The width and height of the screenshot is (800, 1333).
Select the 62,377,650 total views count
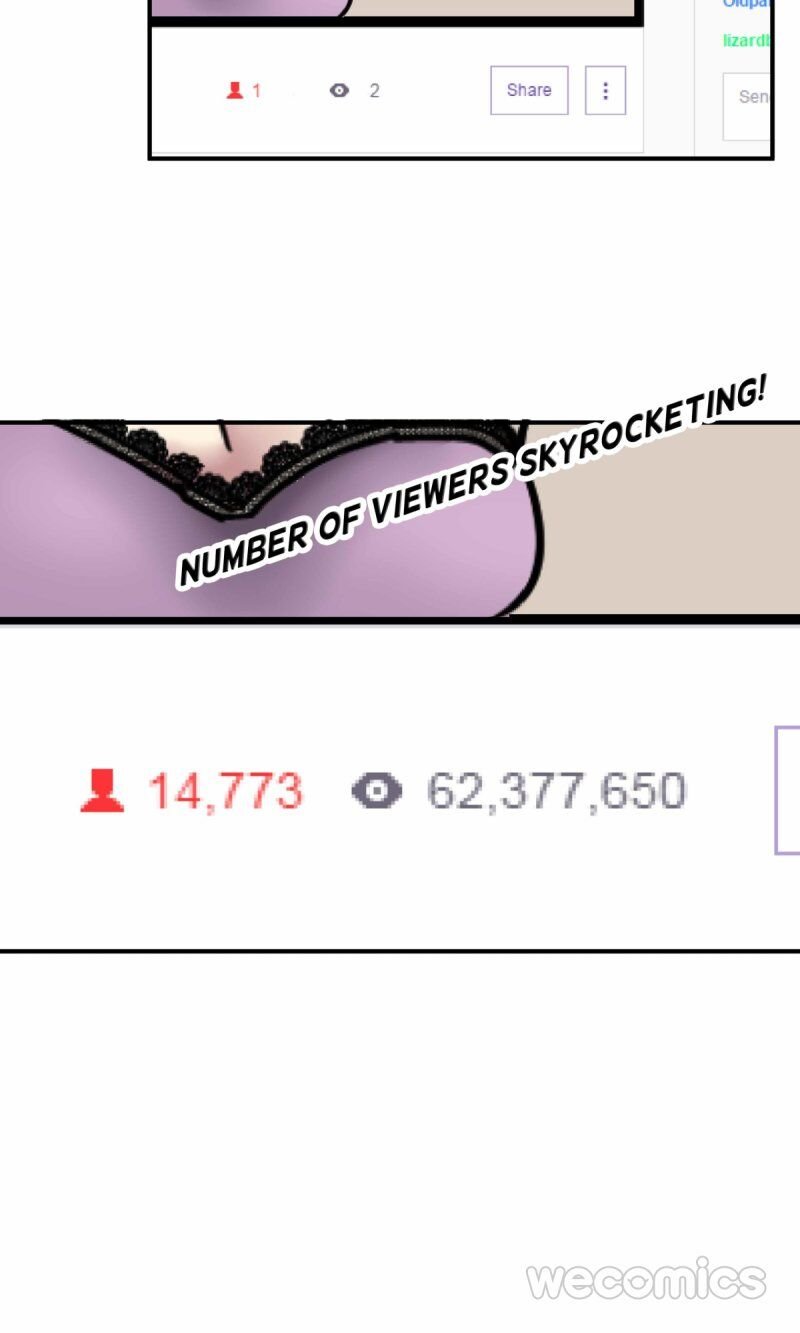(x=557, y=792)
